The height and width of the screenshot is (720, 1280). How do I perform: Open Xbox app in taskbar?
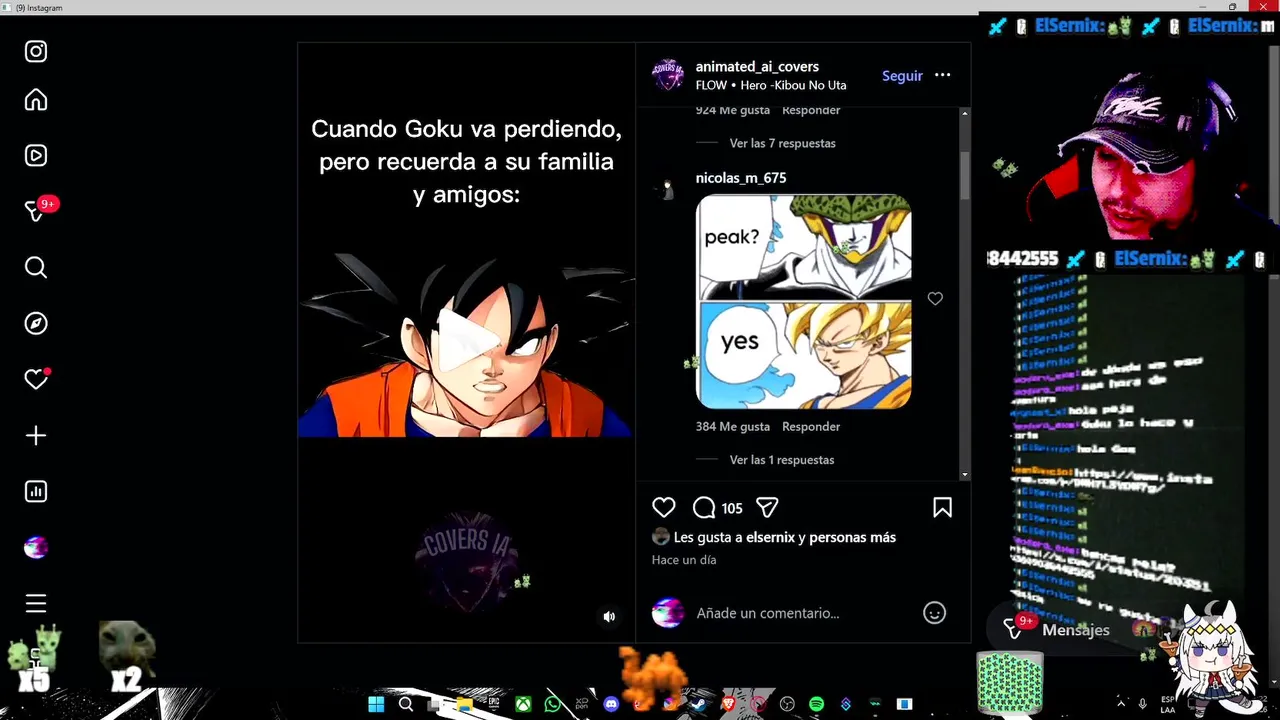(523, 704)
